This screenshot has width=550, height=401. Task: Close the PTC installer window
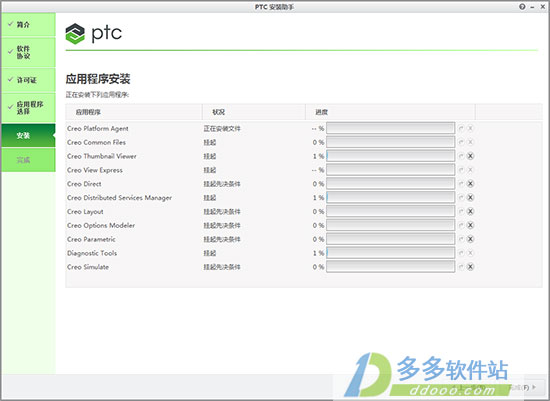pos(542,7)
